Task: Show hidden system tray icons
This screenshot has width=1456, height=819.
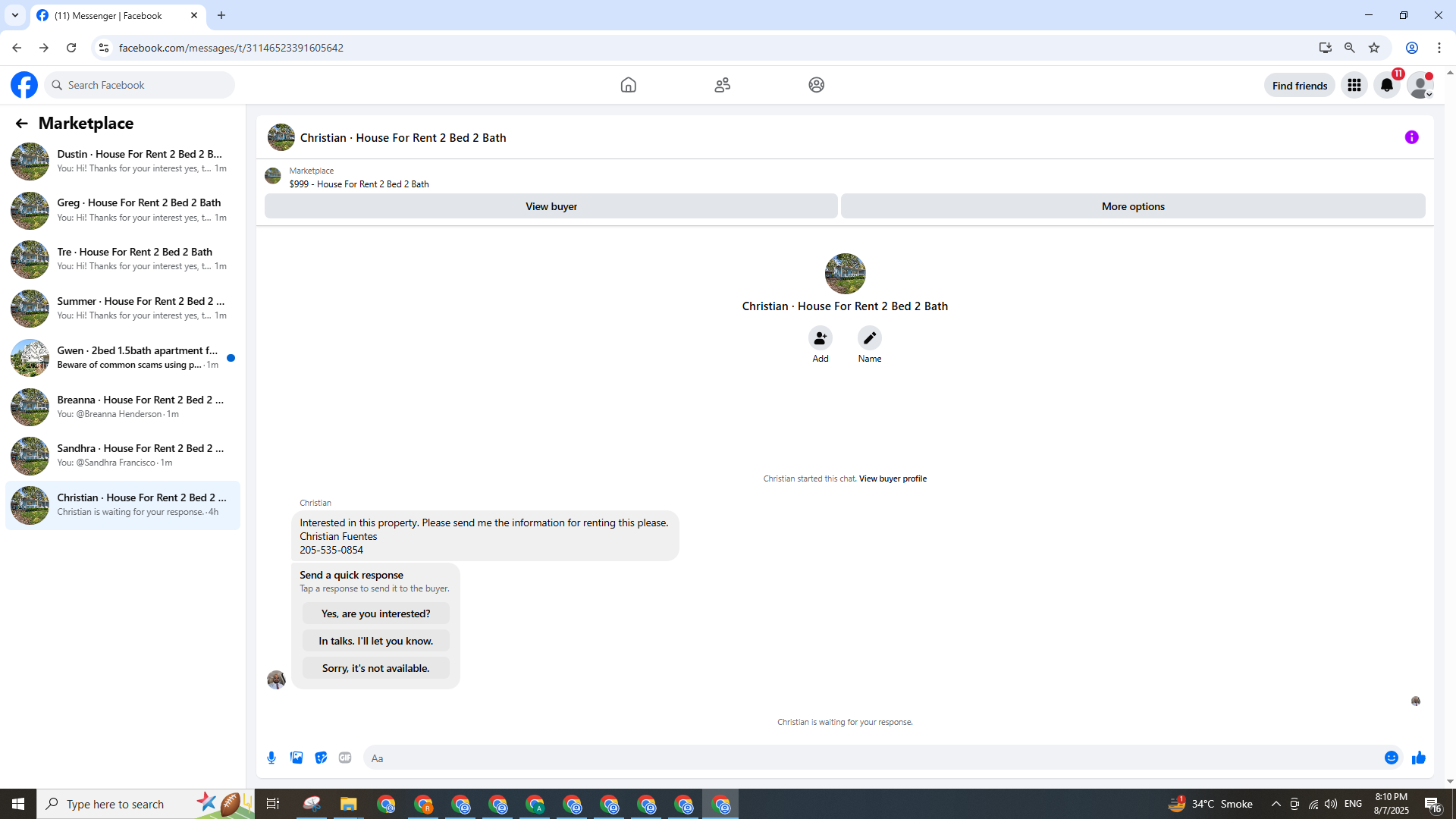Action: click(x=1276, y=804)
